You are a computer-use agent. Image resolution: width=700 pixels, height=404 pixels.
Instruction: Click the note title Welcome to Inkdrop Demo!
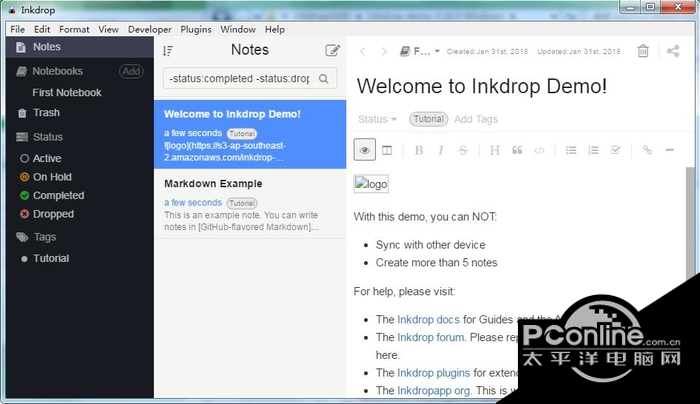[x=482, y=86]
